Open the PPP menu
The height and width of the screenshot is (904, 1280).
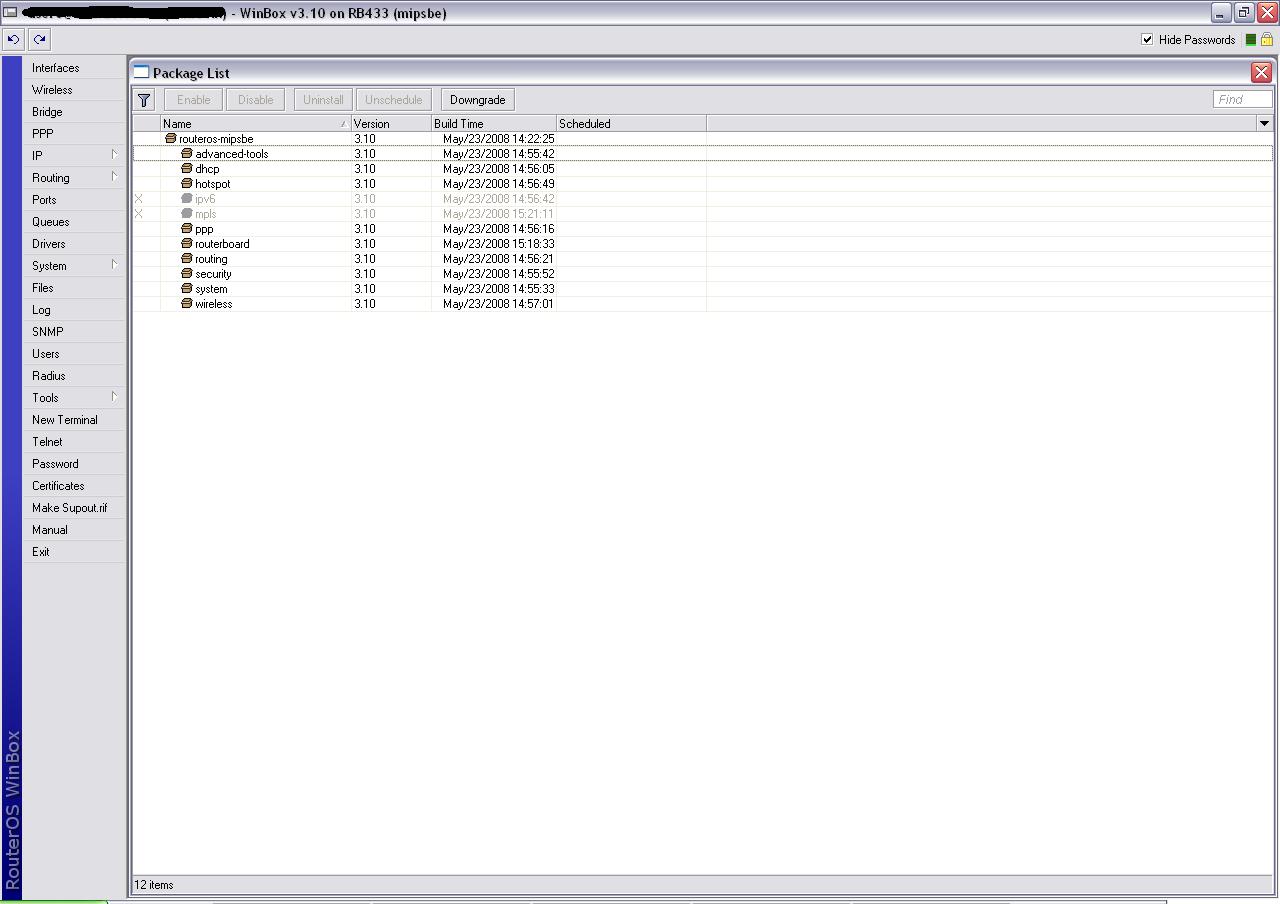pyautogui.click(x=74, y=134)
